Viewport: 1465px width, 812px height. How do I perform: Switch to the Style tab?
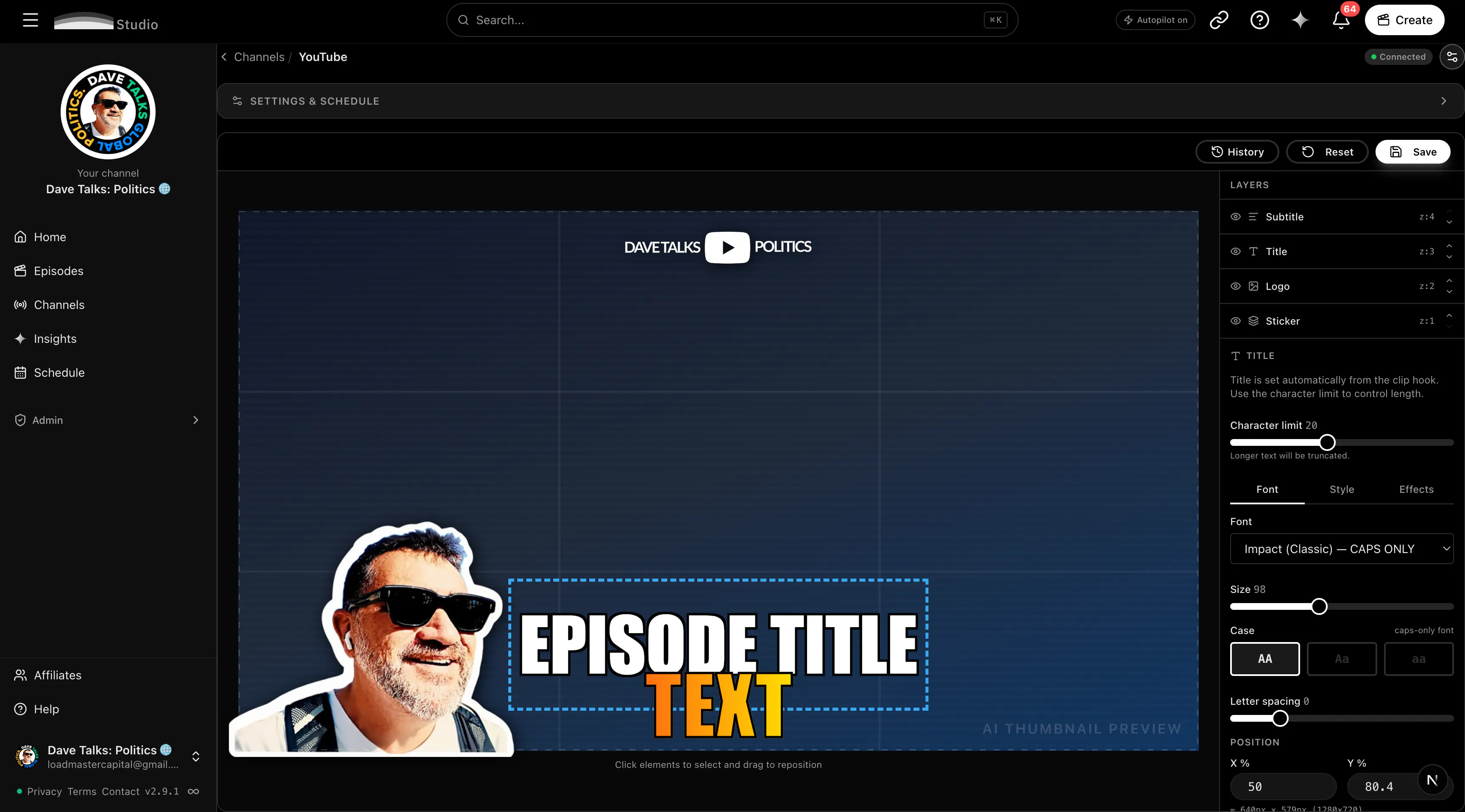(1342, 489)
